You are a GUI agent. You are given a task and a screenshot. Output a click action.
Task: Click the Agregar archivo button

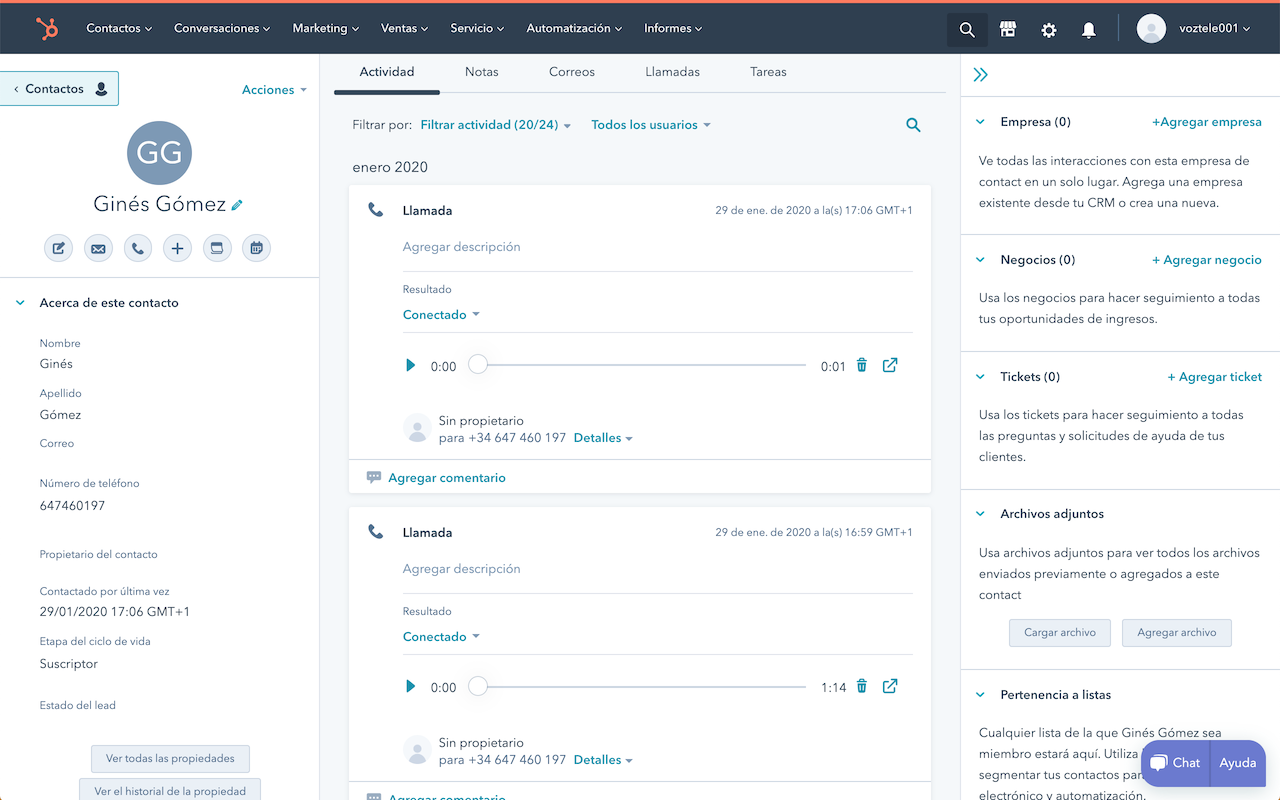click(1177, 633)
